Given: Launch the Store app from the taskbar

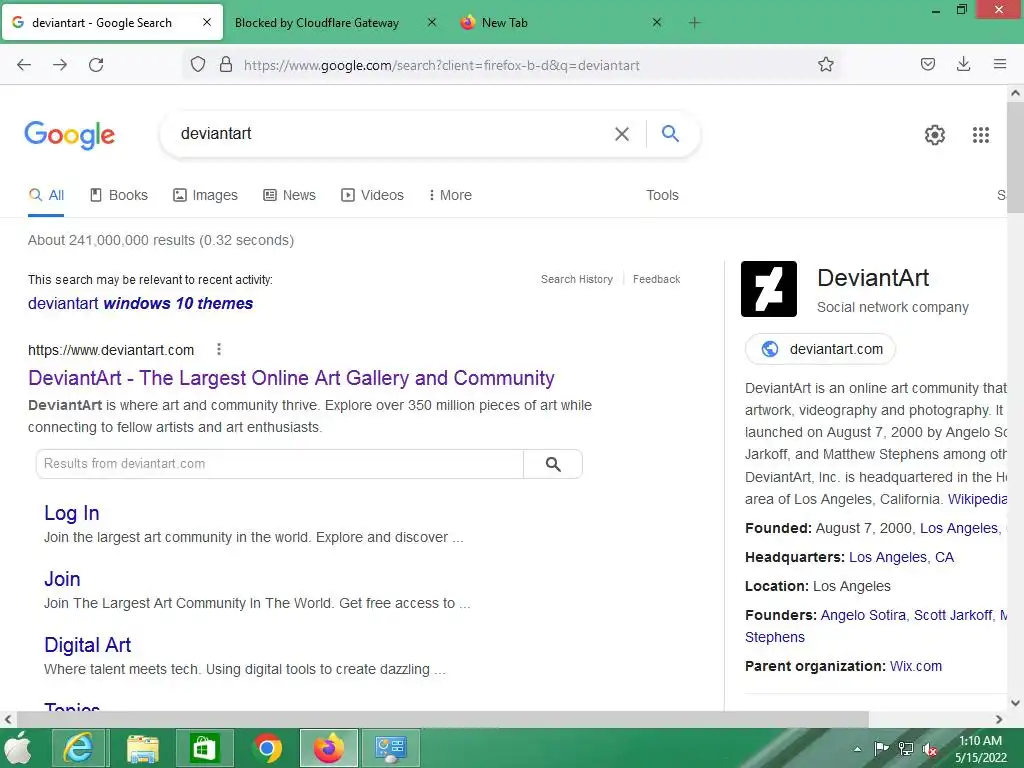Looking at the screenshot, I should click(204, 748).
